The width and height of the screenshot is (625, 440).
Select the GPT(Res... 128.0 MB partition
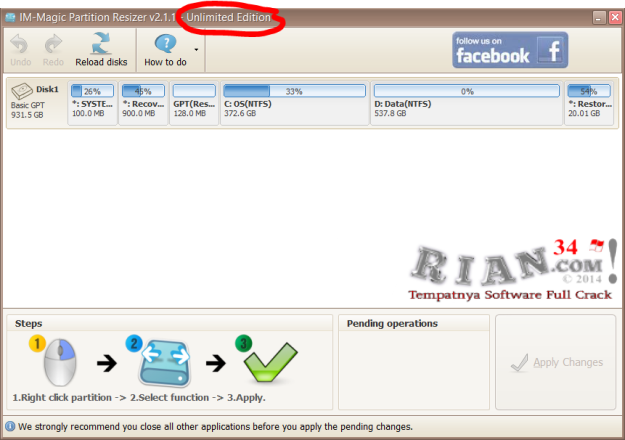click(194, 103)
